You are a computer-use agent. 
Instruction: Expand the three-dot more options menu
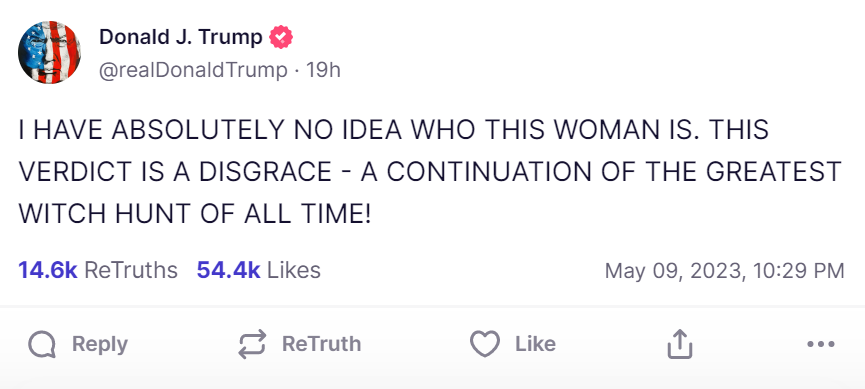pyautogui.click(x=821, y=344)
